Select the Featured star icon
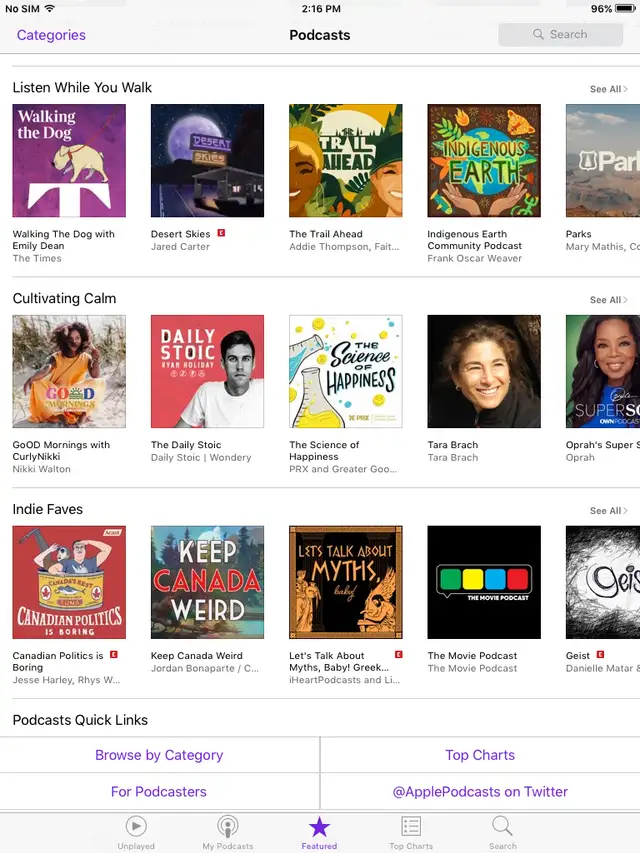640x853 pixels. [319, 827]
